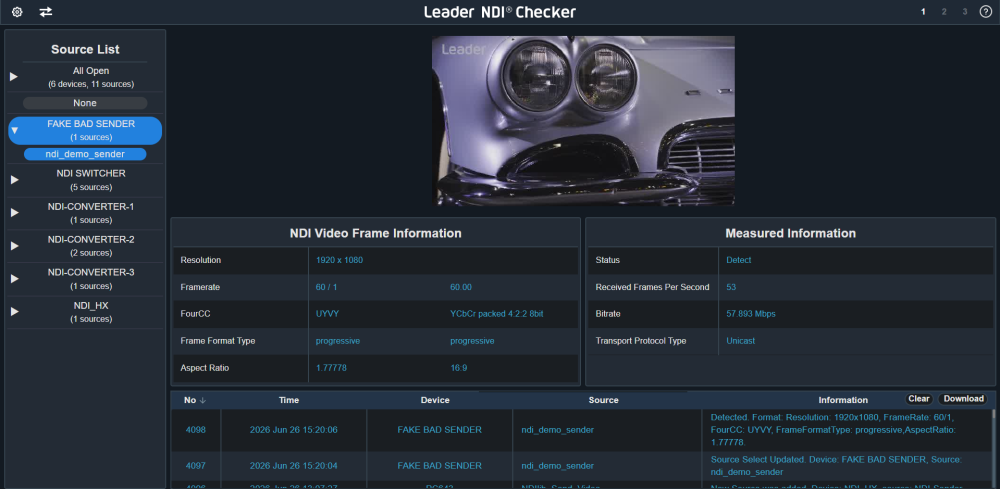Sort log by No column arrow
Viewport: 1000px width, 489px height.
[203, 400]
